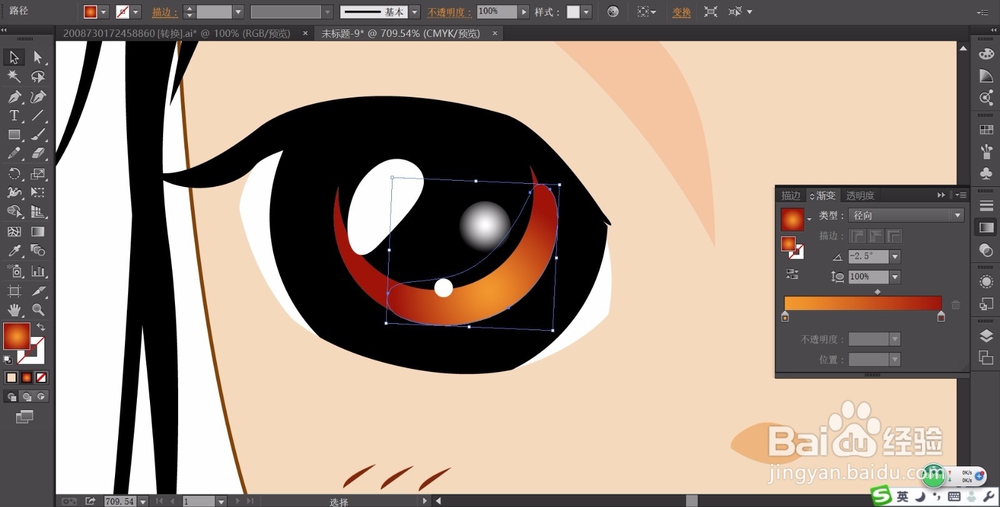Select the Paintbrush tool
Image resolution: width=1000 pixels, height=507 pixels.
(38, 135)
